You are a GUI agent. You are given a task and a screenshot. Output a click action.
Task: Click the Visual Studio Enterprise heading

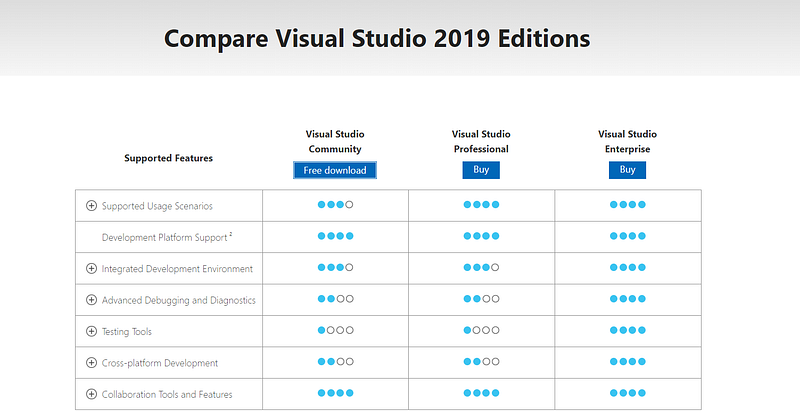pos(627,141)
